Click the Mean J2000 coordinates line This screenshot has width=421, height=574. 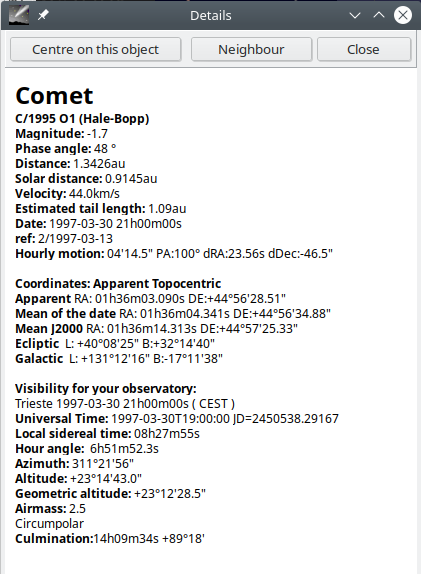click(157, 329)
